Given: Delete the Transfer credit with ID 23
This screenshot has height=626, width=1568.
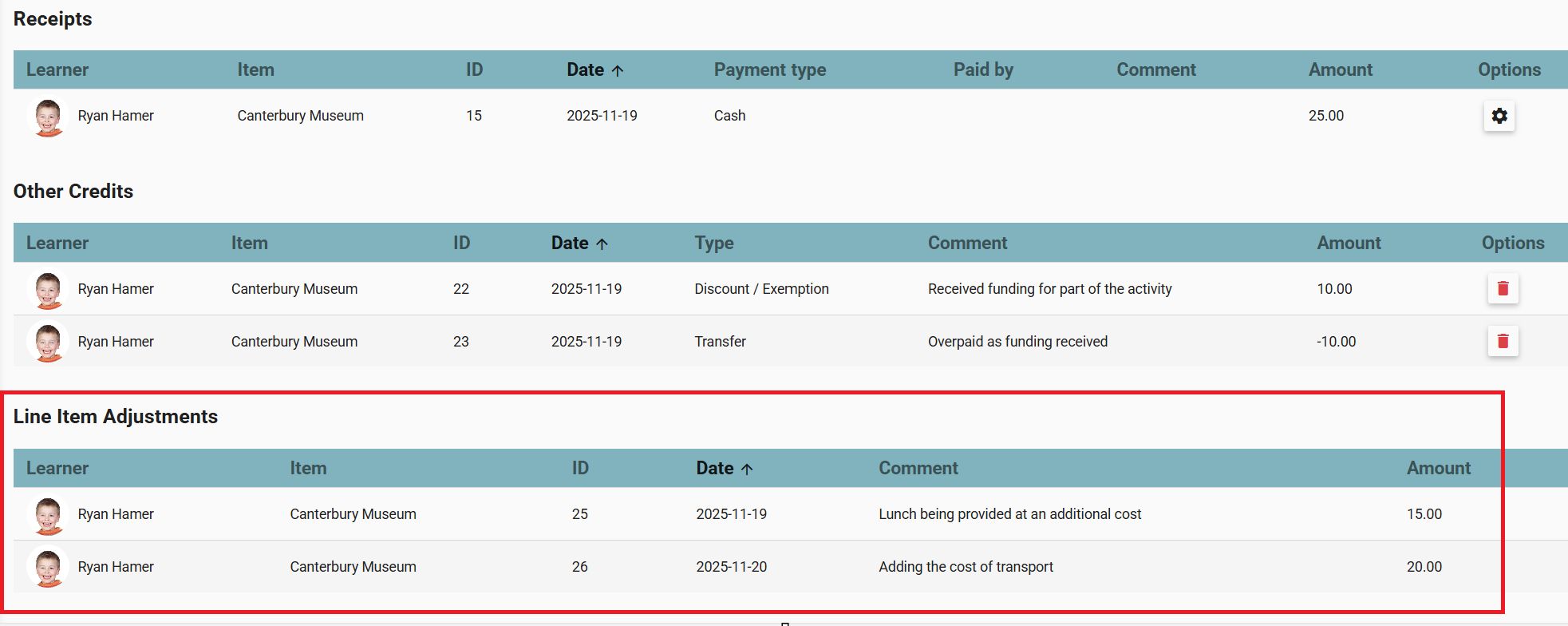Looking at the screenshot, I should click(x=1503, y=341).
